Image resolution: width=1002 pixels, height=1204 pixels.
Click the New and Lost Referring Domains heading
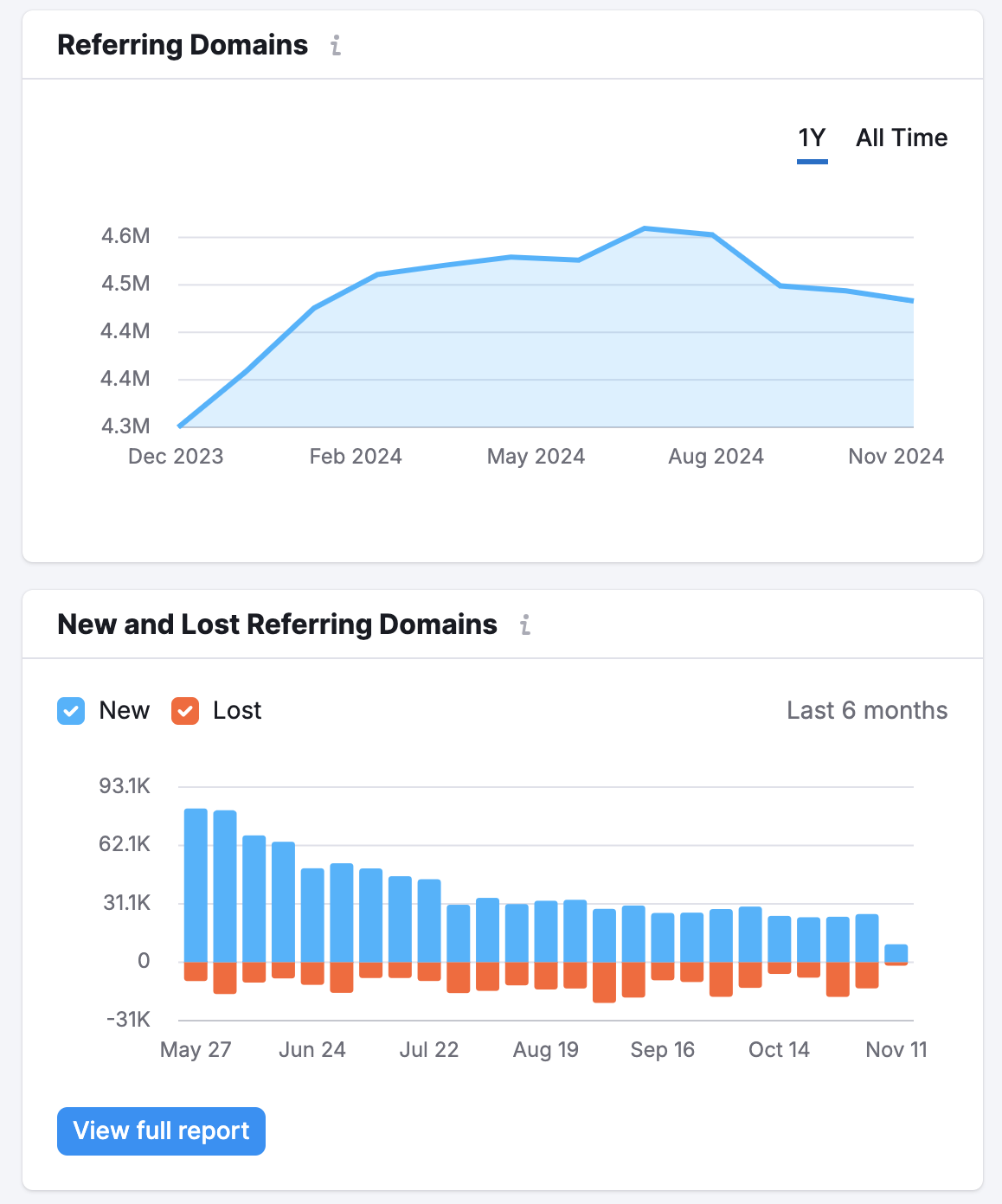tap(277, 624)
